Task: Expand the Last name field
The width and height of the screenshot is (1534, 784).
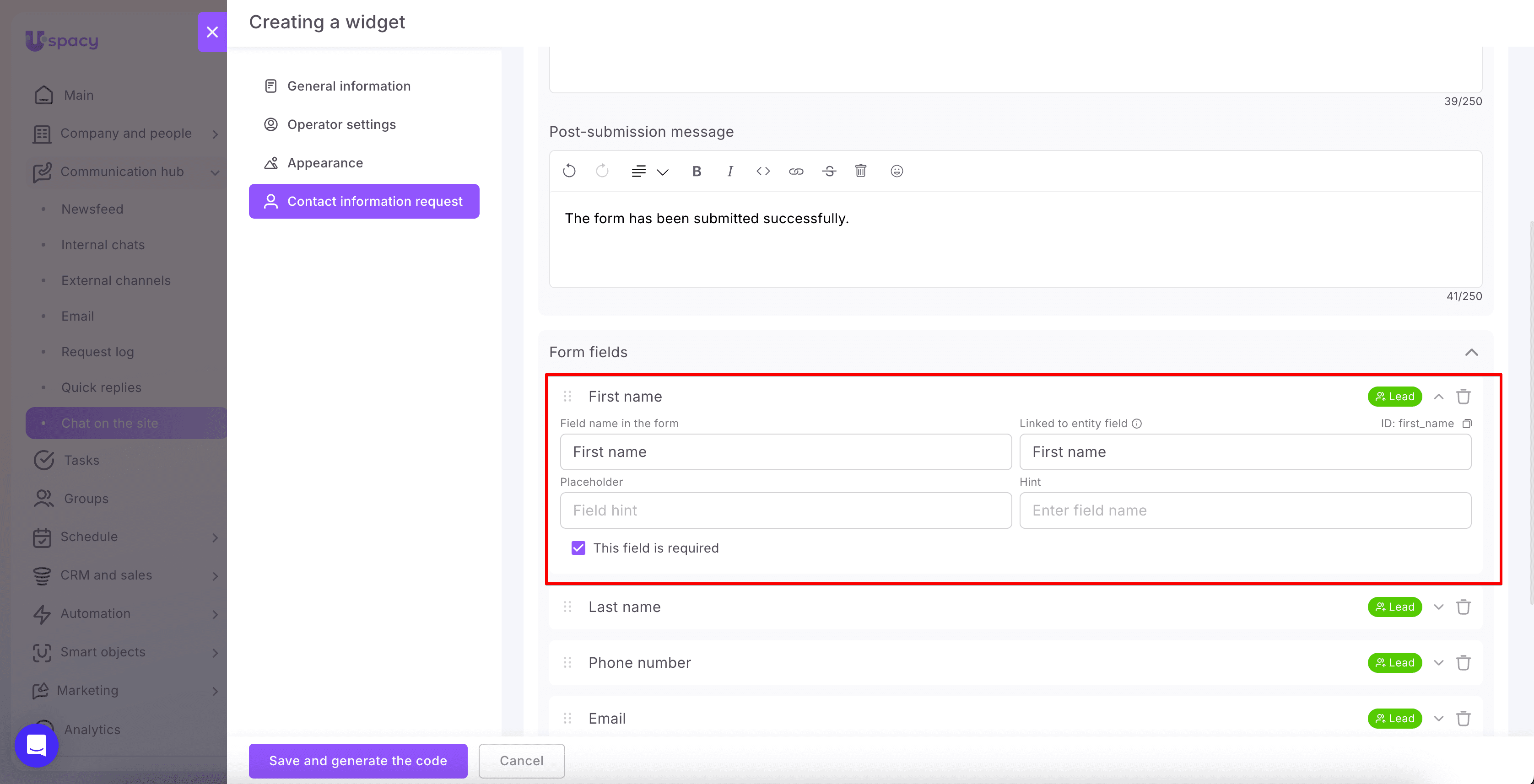Action: [1439, 607]
